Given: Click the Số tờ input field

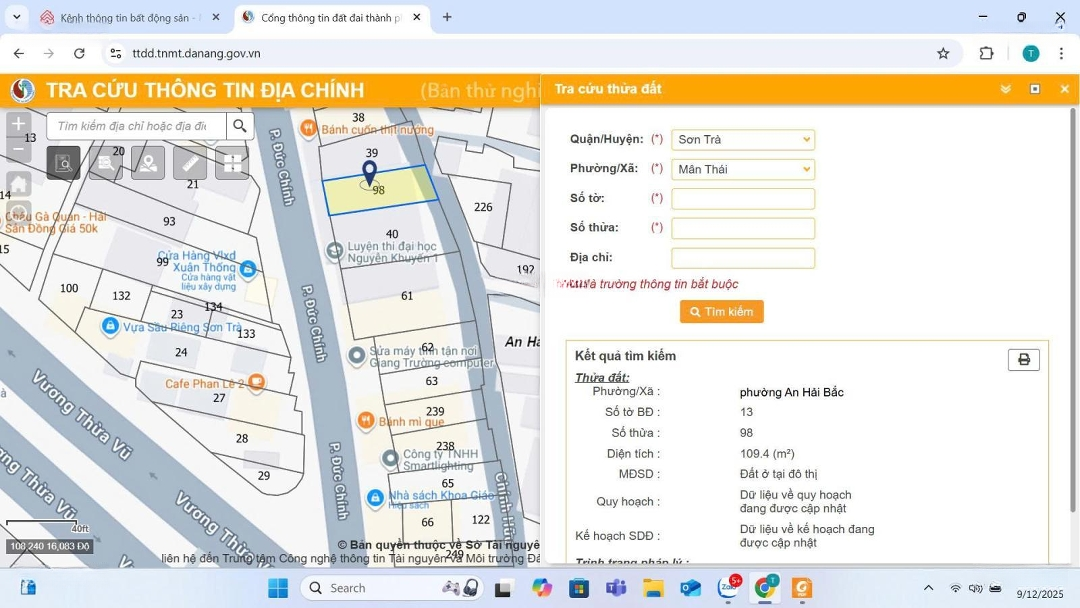Looking at the screenshot, I should (742, 199).
